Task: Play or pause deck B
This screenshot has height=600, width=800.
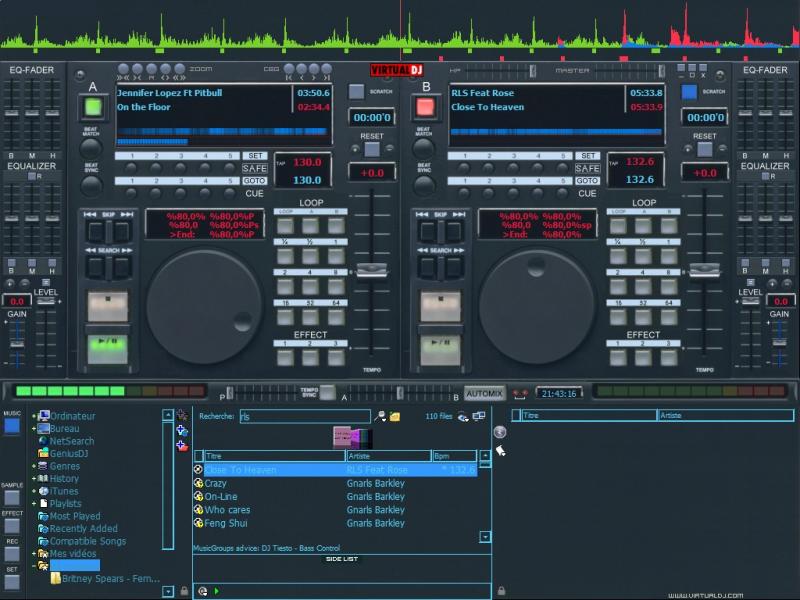Action: (440, 349)
